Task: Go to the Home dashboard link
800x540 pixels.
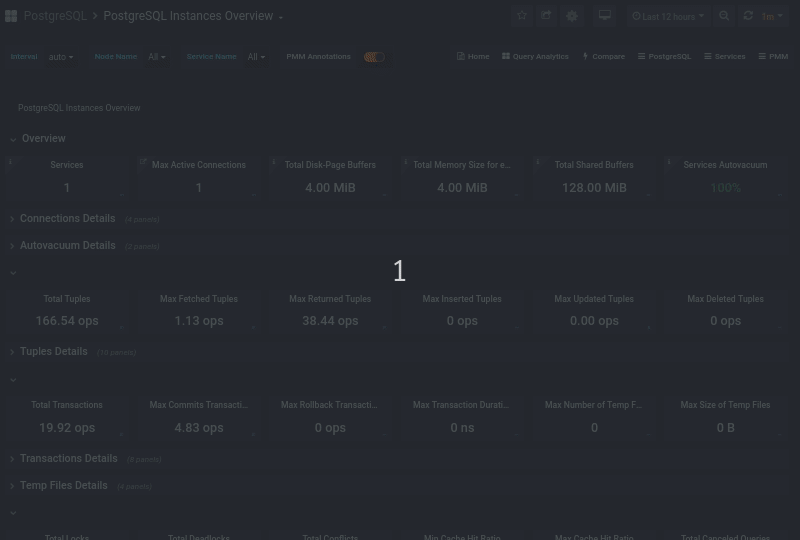Action: pyautogui.click(x=473, y=57)
